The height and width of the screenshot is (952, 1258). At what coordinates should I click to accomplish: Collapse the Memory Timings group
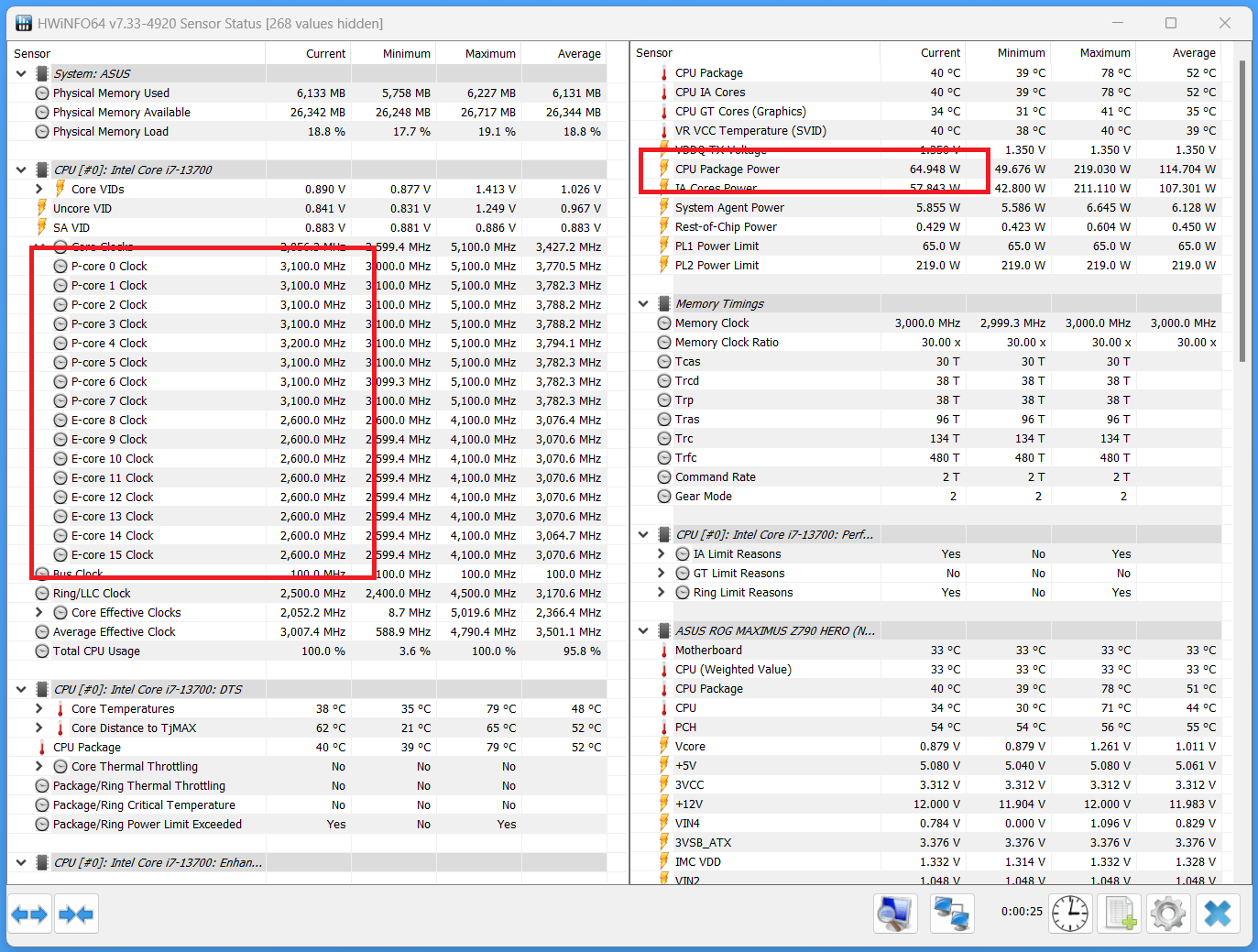[x=643, y=303]
